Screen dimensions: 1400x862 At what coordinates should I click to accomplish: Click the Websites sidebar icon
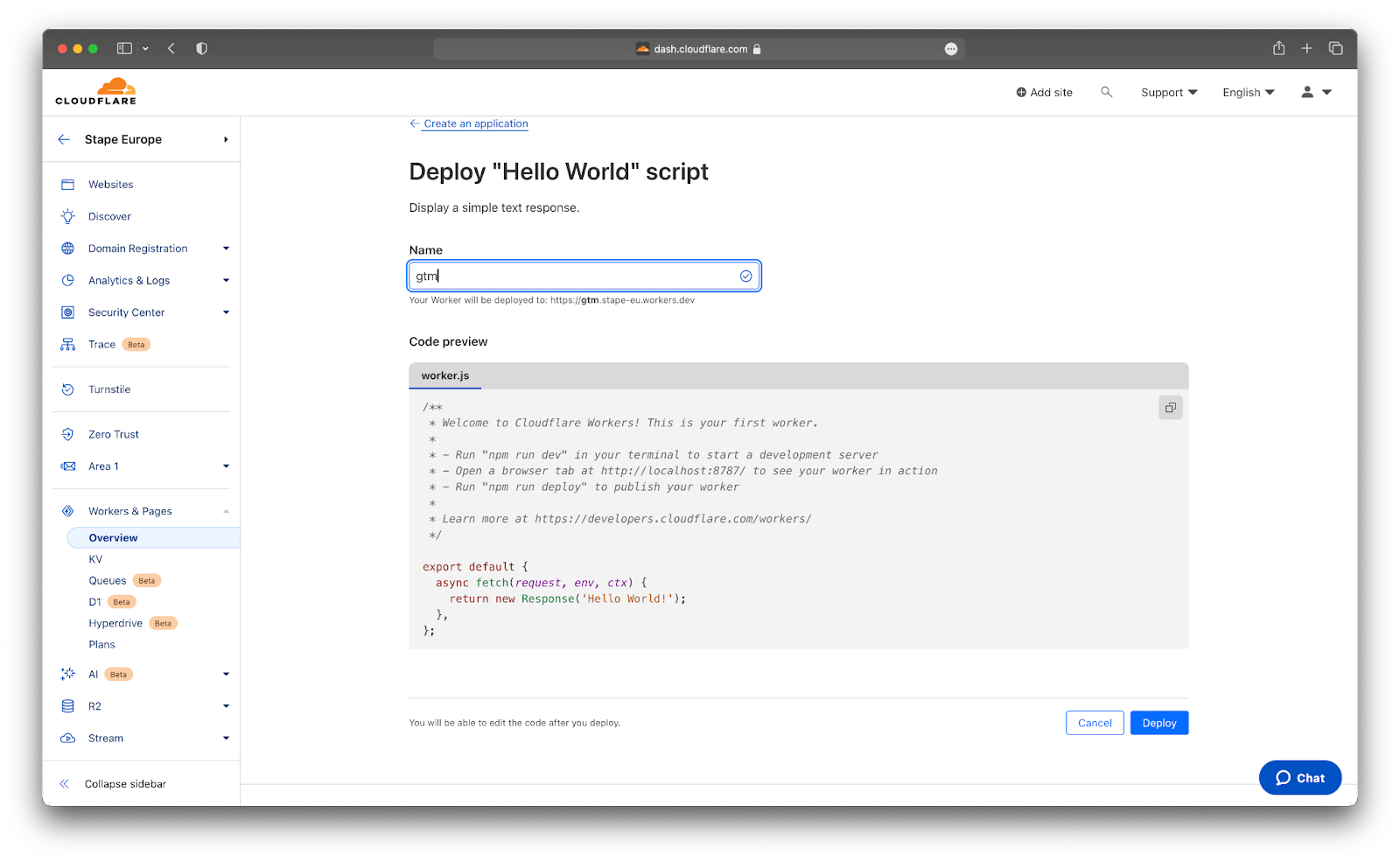[x=67, y=185]
